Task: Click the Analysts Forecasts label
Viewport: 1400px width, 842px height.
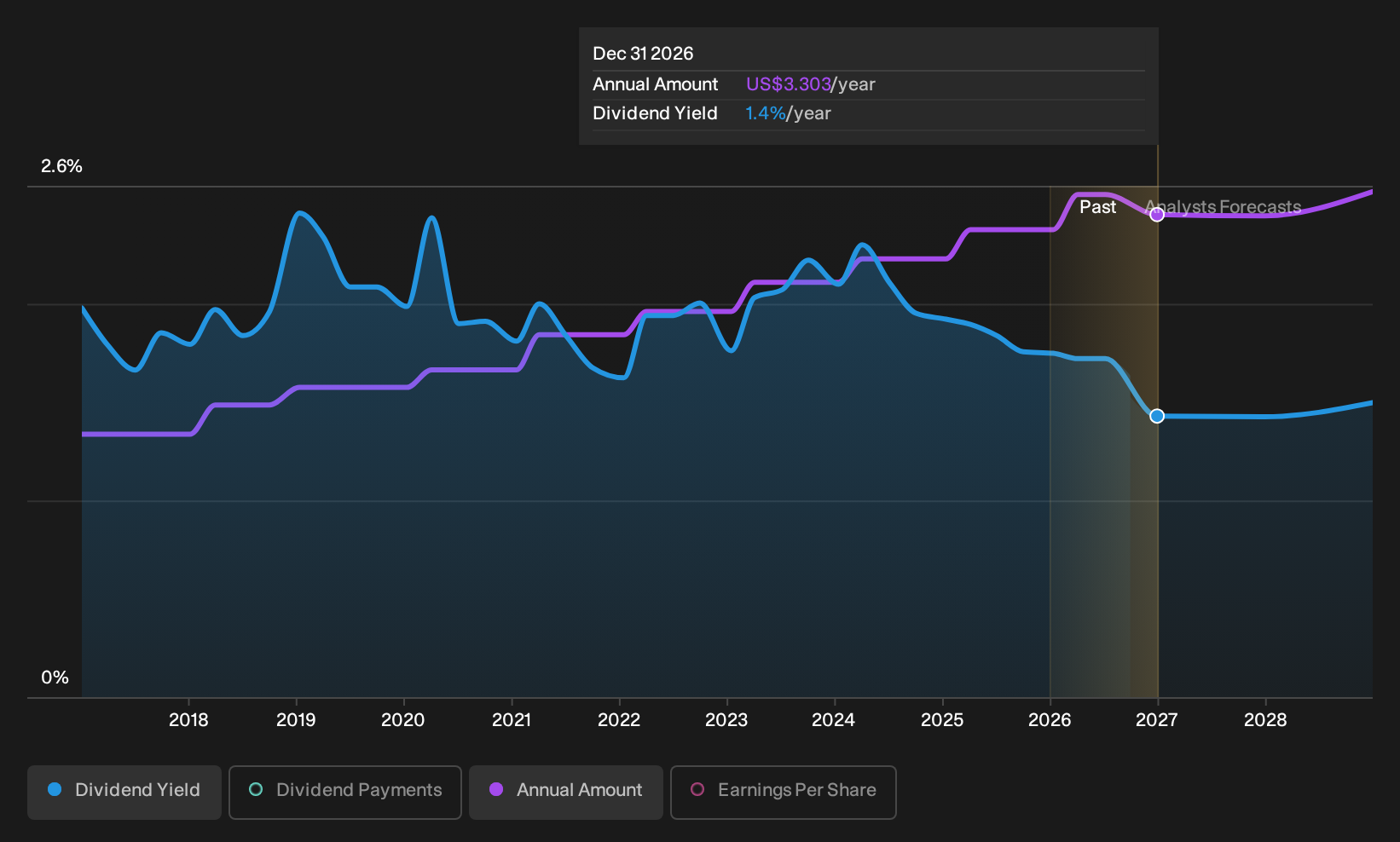Action: (1223, 207)
